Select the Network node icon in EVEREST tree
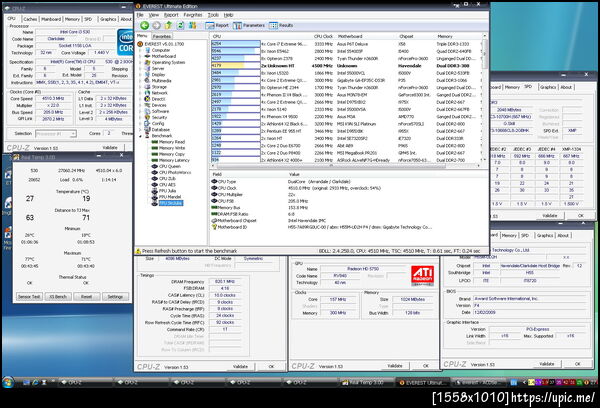This screenshot has width=600, height=408. click(x=147, y=93)
